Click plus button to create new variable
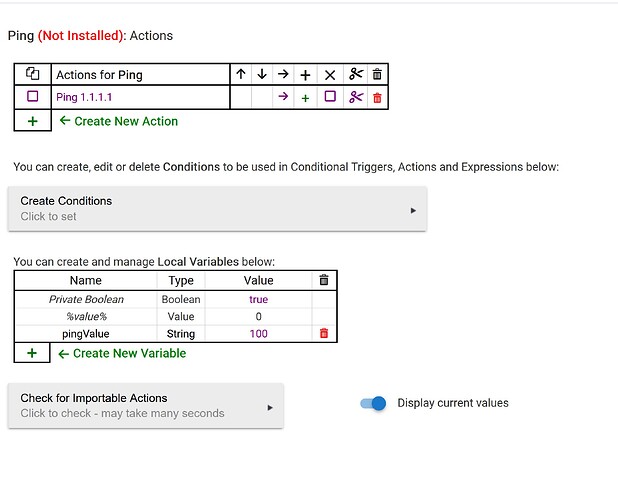618x500 pixels. click(x=32, y=353)
